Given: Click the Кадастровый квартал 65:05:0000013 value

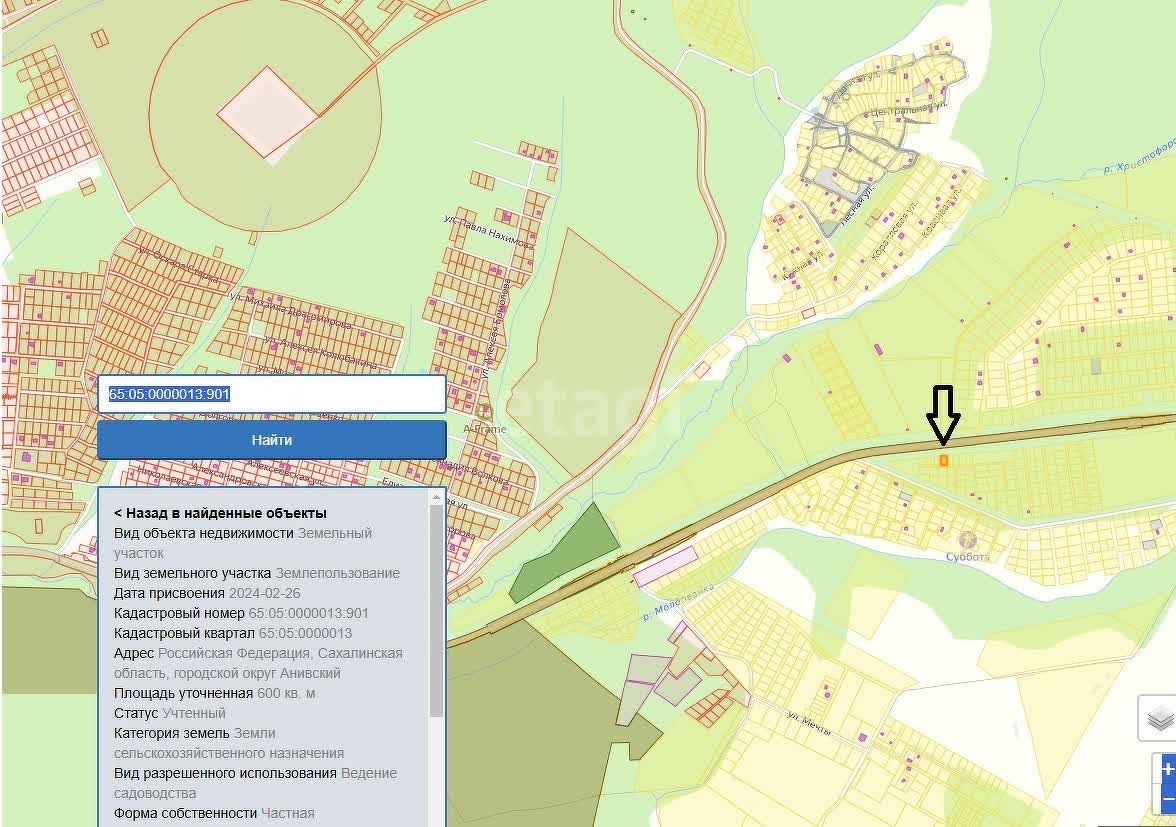Looking at the screenshot, I should point(305,633).
